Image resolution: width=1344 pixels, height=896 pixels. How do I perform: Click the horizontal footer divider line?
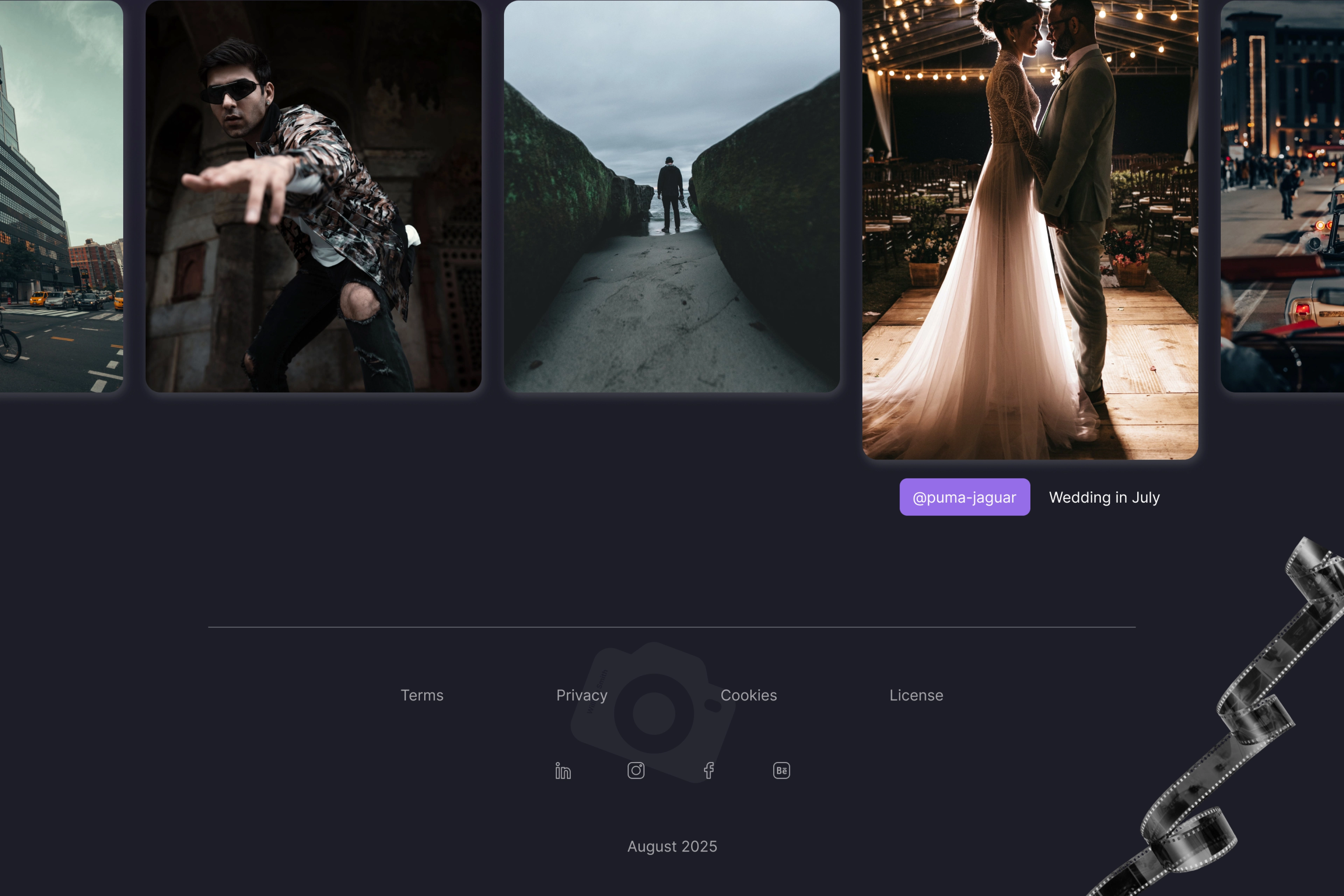click(671, 628)
